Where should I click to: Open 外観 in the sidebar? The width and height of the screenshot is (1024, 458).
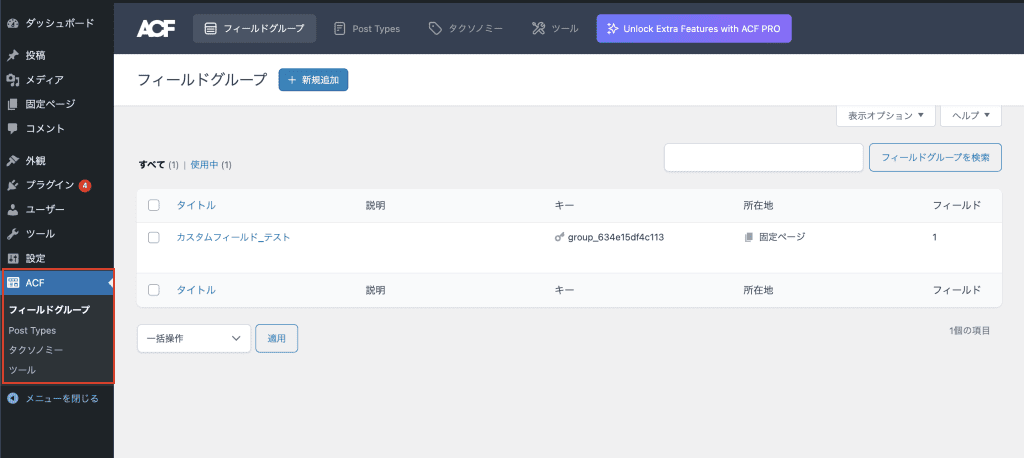tap(35, 161)
